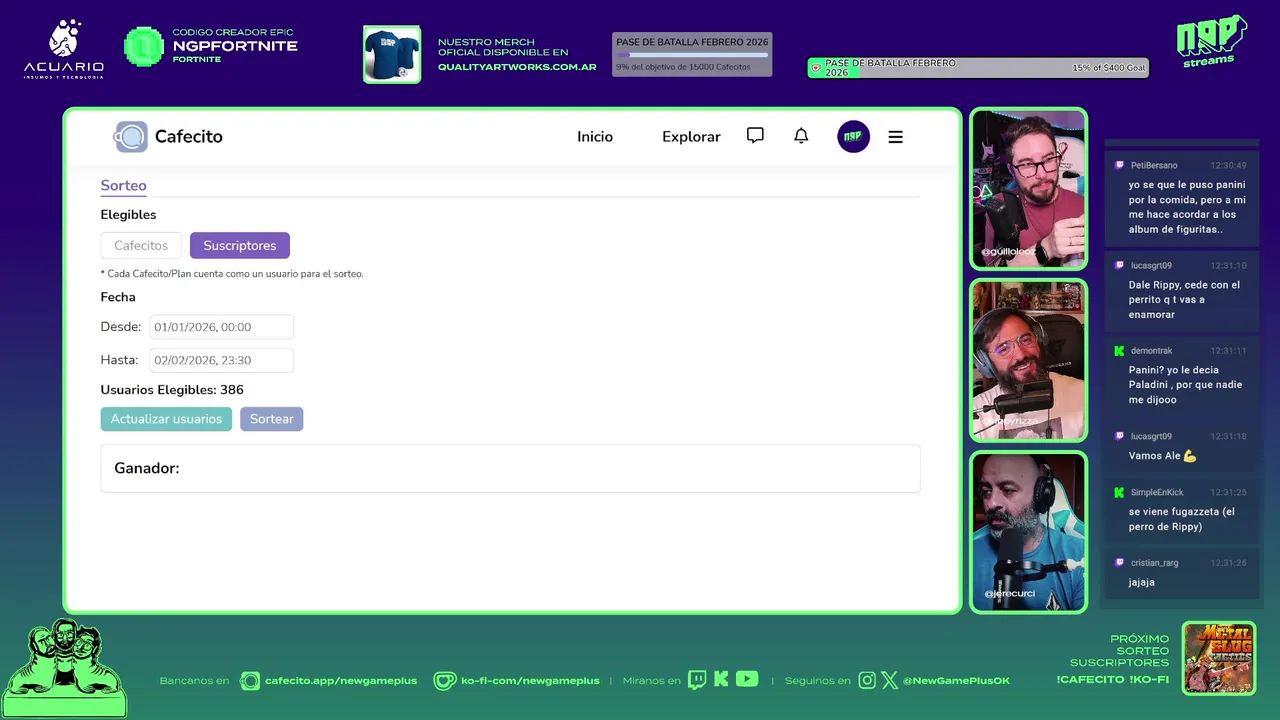Click the green Epic creator code coin icon

[144, 46]
